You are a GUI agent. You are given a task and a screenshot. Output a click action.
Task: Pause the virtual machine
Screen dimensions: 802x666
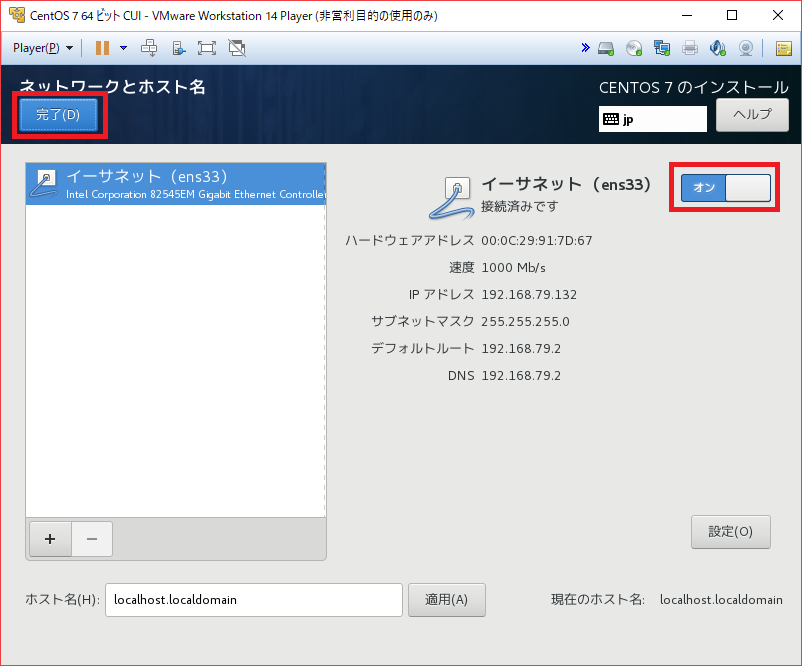102,48
